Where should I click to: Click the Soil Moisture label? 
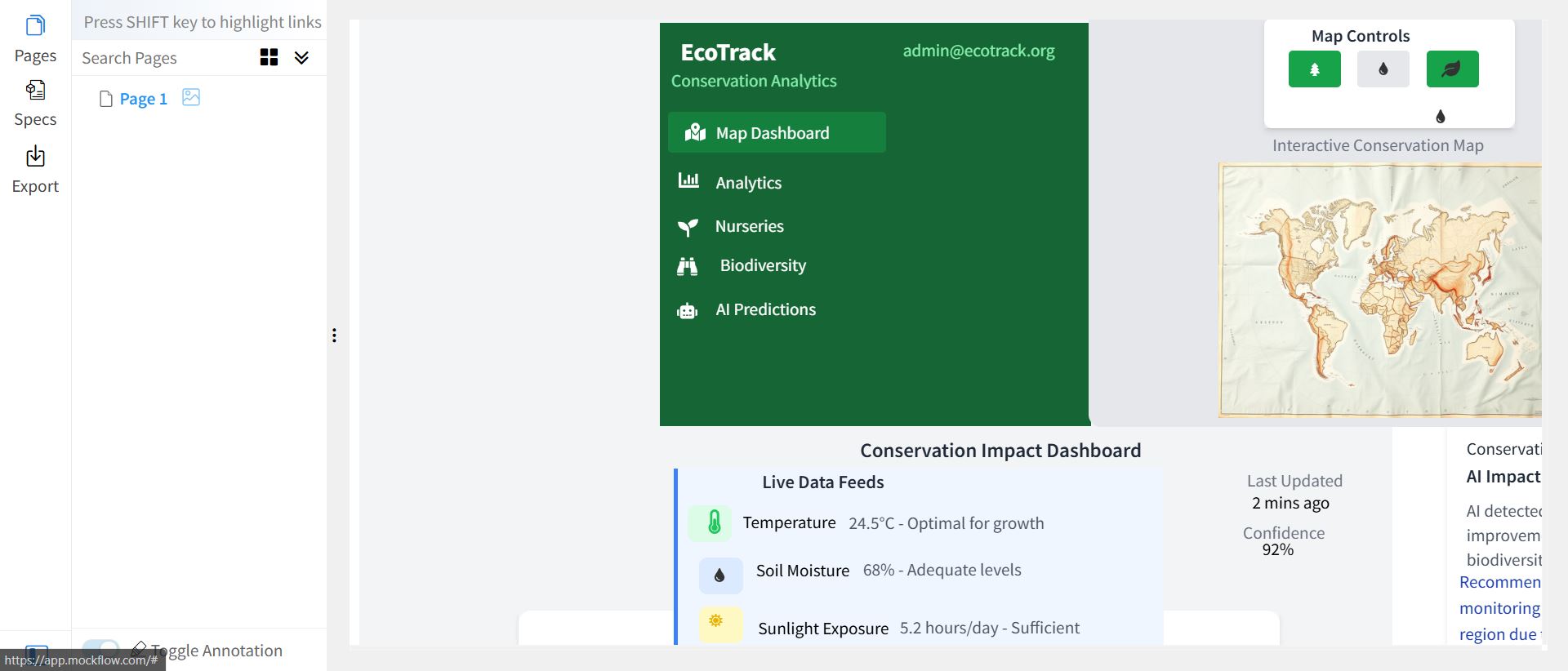[x=802, y=571]
